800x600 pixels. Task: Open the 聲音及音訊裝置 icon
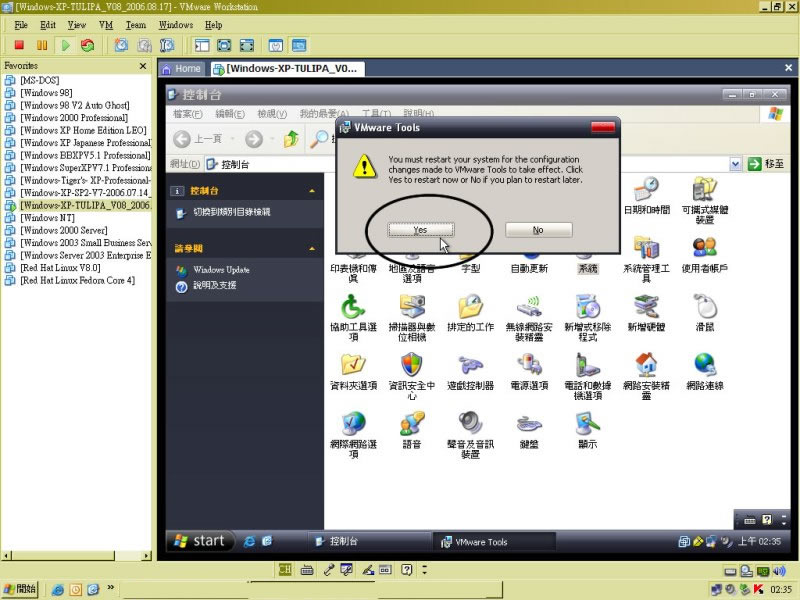[470, 435]
